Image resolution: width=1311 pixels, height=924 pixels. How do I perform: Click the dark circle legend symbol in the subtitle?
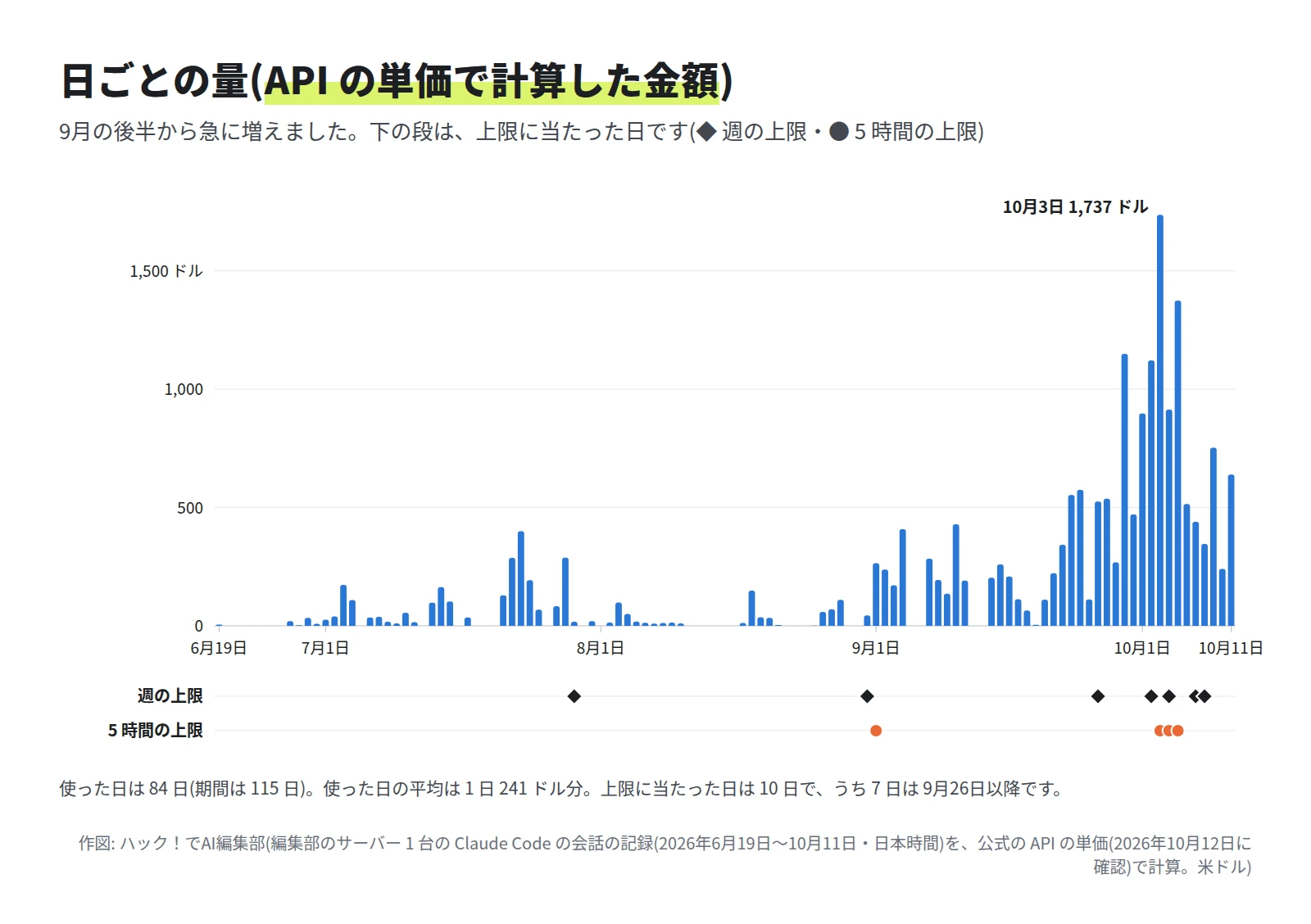click(839, 132)
